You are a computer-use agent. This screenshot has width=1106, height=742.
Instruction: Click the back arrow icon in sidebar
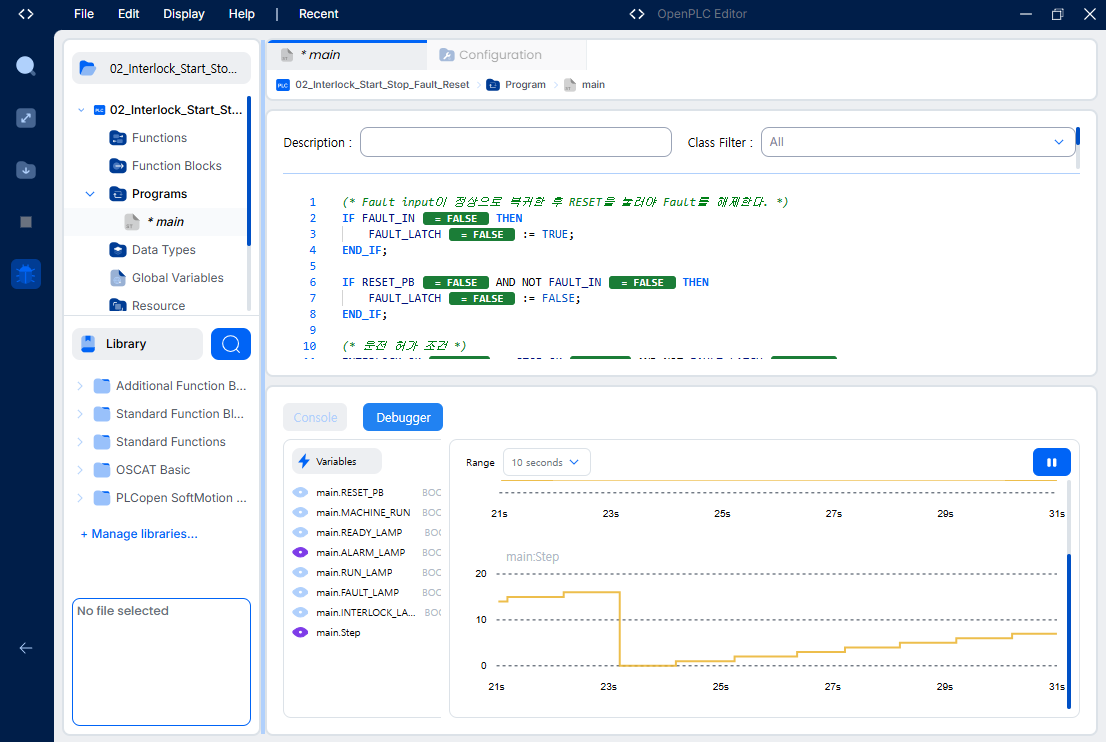[26, 647]
